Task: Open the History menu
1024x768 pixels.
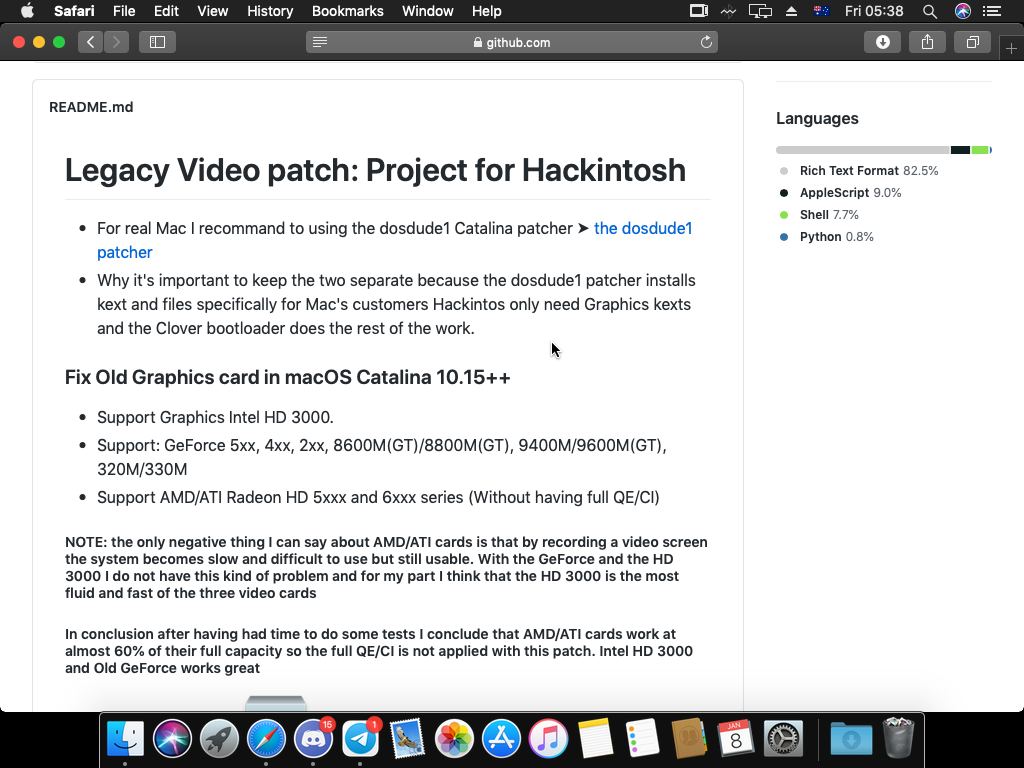Action: [x=270, y=11]
